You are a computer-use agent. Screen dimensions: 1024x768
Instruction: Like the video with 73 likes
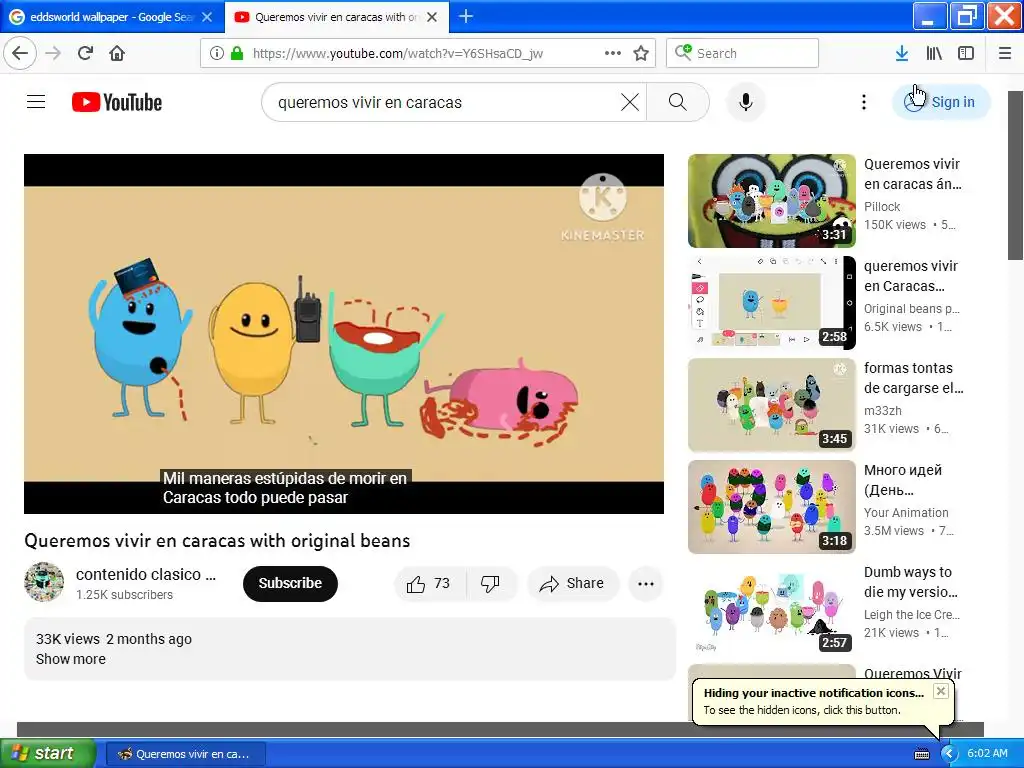click(x=429, y=583)
